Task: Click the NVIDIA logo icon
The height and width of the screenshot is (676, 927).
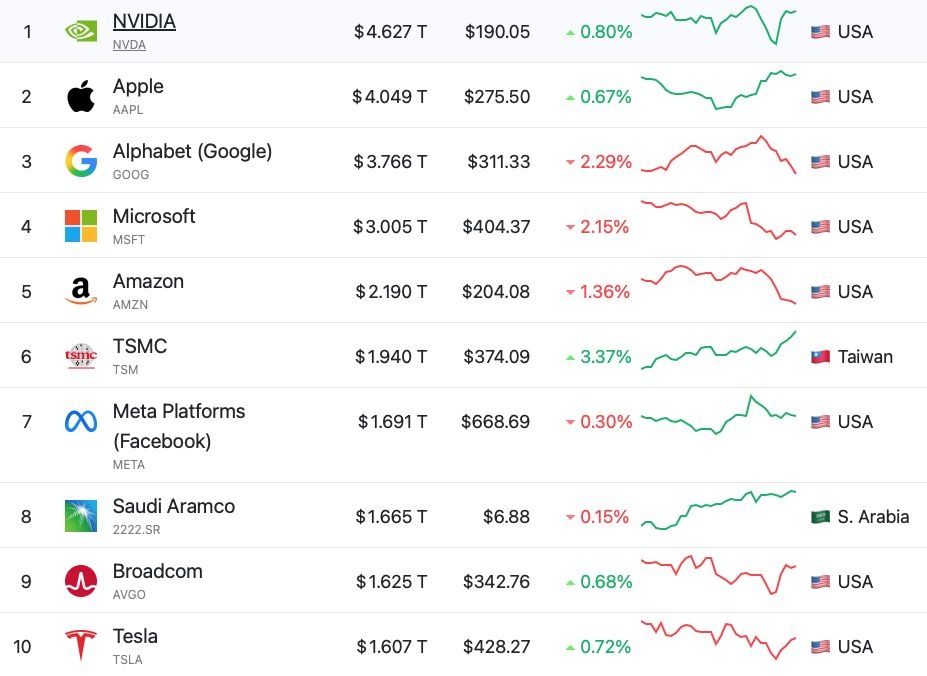Action: coord(81,31)
